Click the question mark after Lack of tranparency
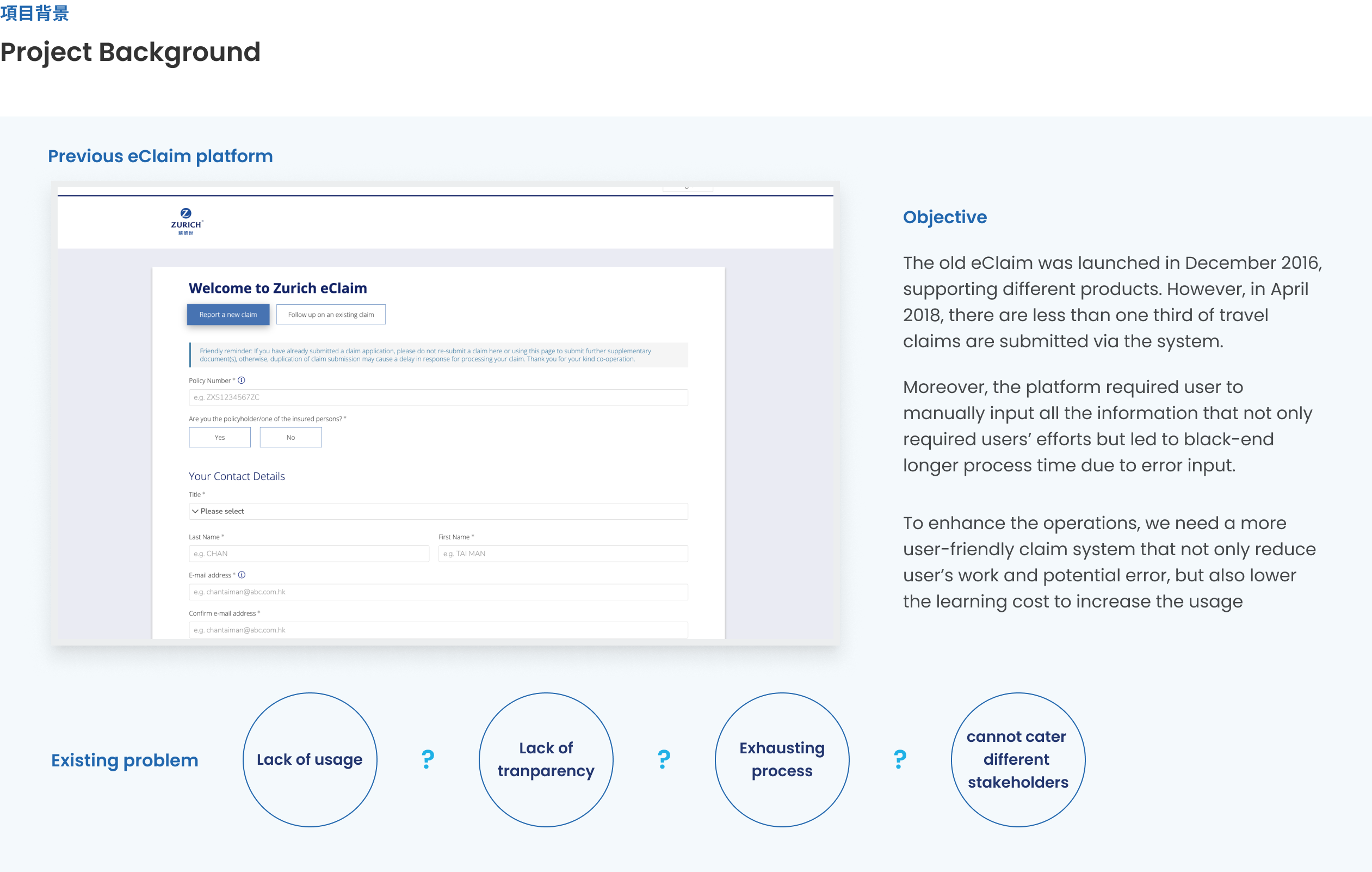This screenshot has height=872, width=1372. point(664,759)
